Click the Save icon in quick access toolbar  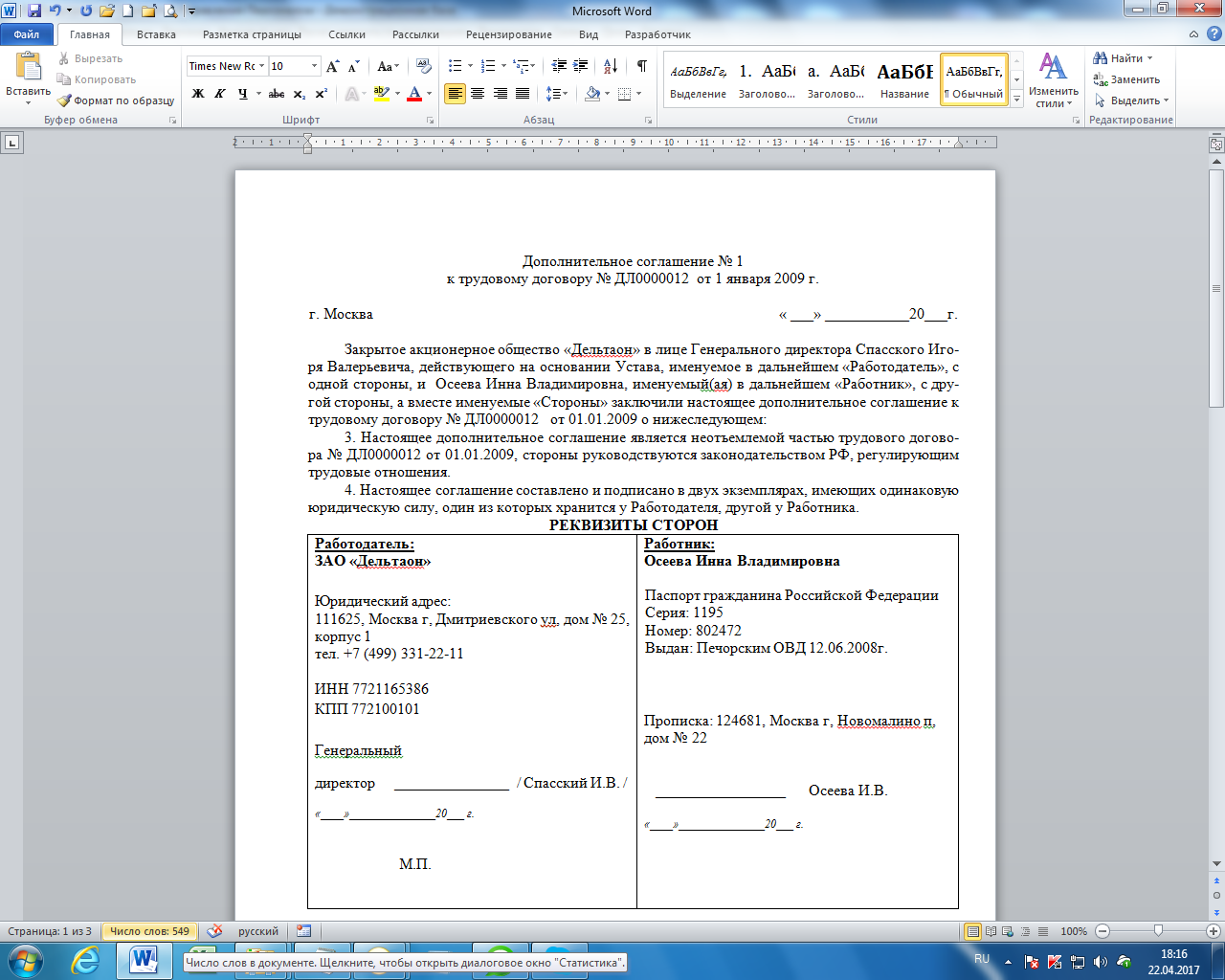pos(34,11)
